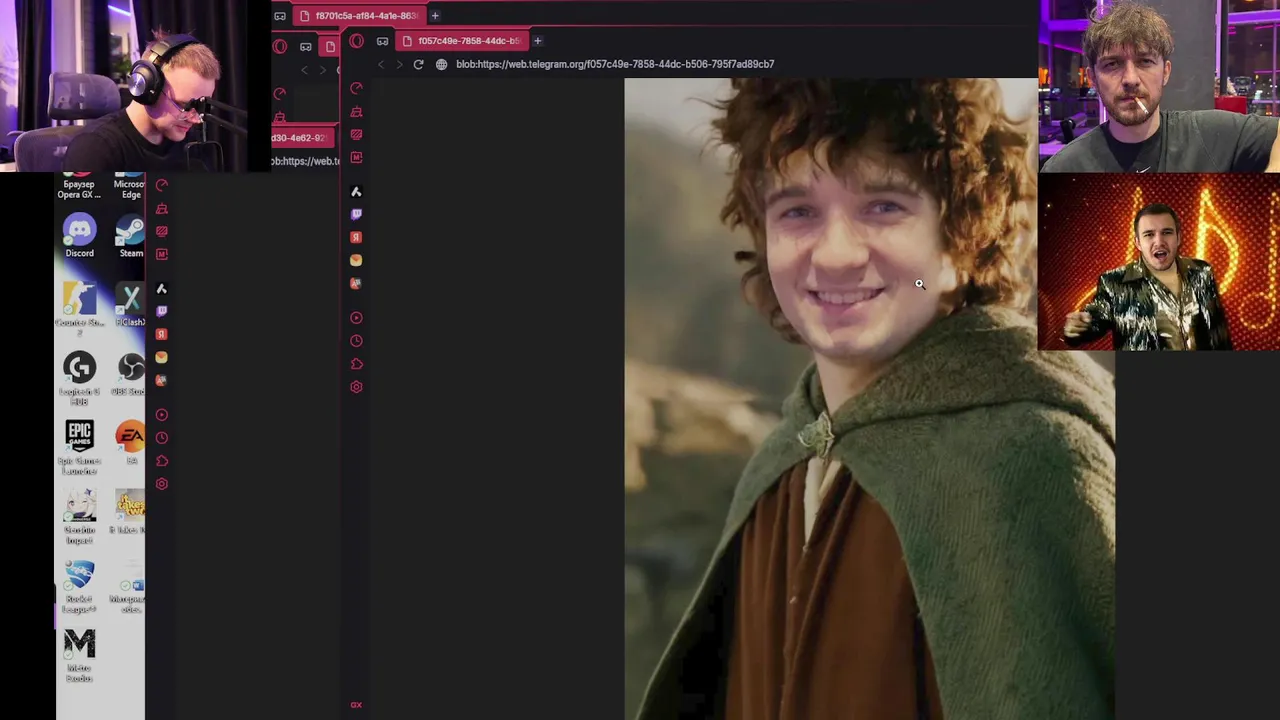Open History in d30-4e62 window sidebar
Screen dimensions: 1280x720
coord(162,438)
